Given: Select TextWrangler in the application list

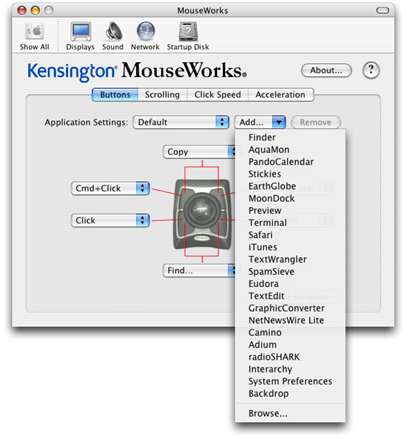Looking at the screenshot, I should [x=290, y=259].
